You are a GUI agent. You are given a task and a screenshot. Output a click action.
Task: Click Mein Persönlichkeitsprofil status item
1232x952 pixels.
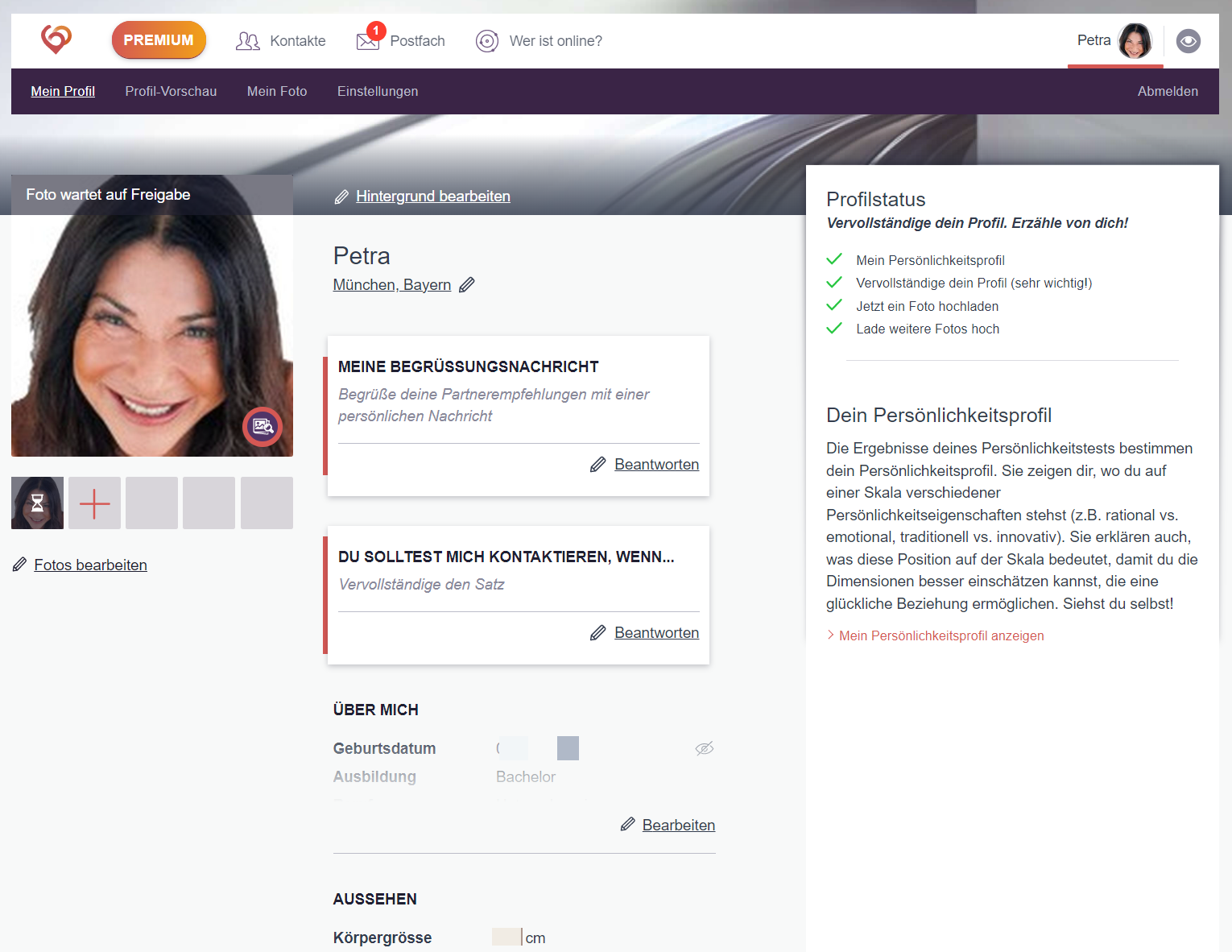930,260
